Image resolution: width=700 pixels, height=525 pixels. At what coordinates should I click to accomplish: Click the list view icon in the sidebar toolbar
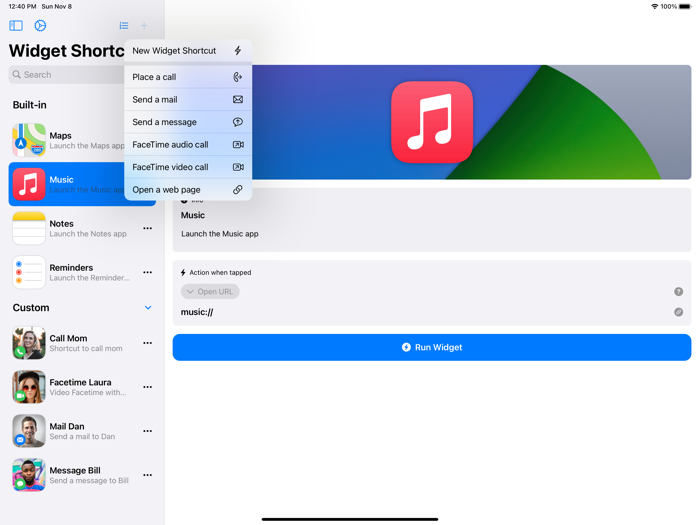124,26
